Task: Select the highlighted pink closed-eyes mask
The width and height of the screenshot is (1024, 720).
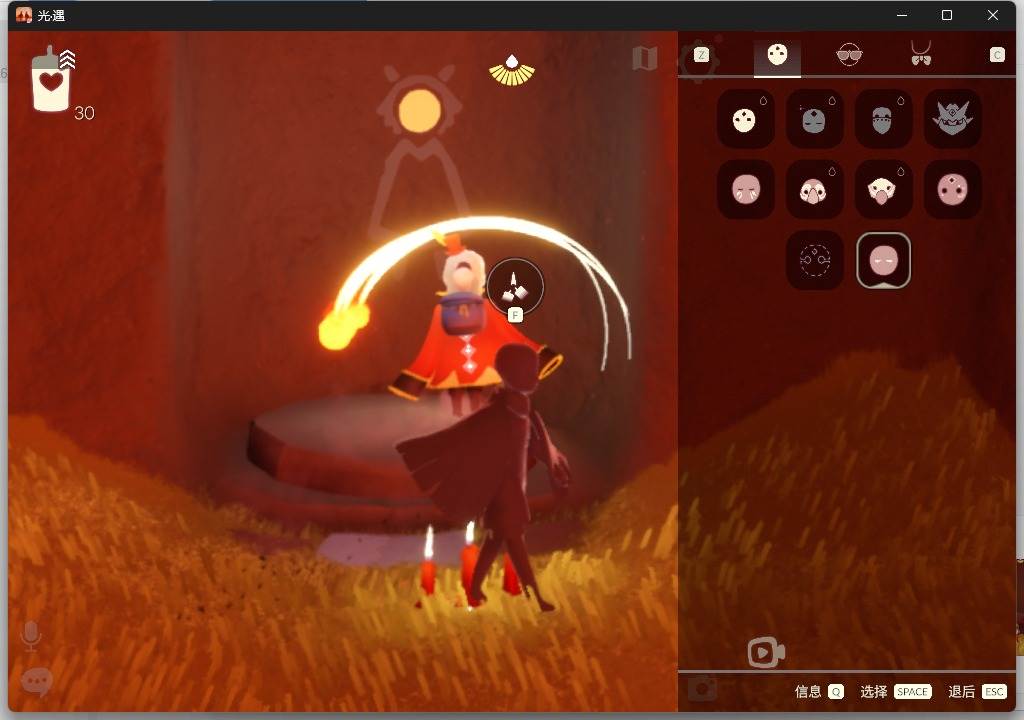Action: tap(883, 260)
